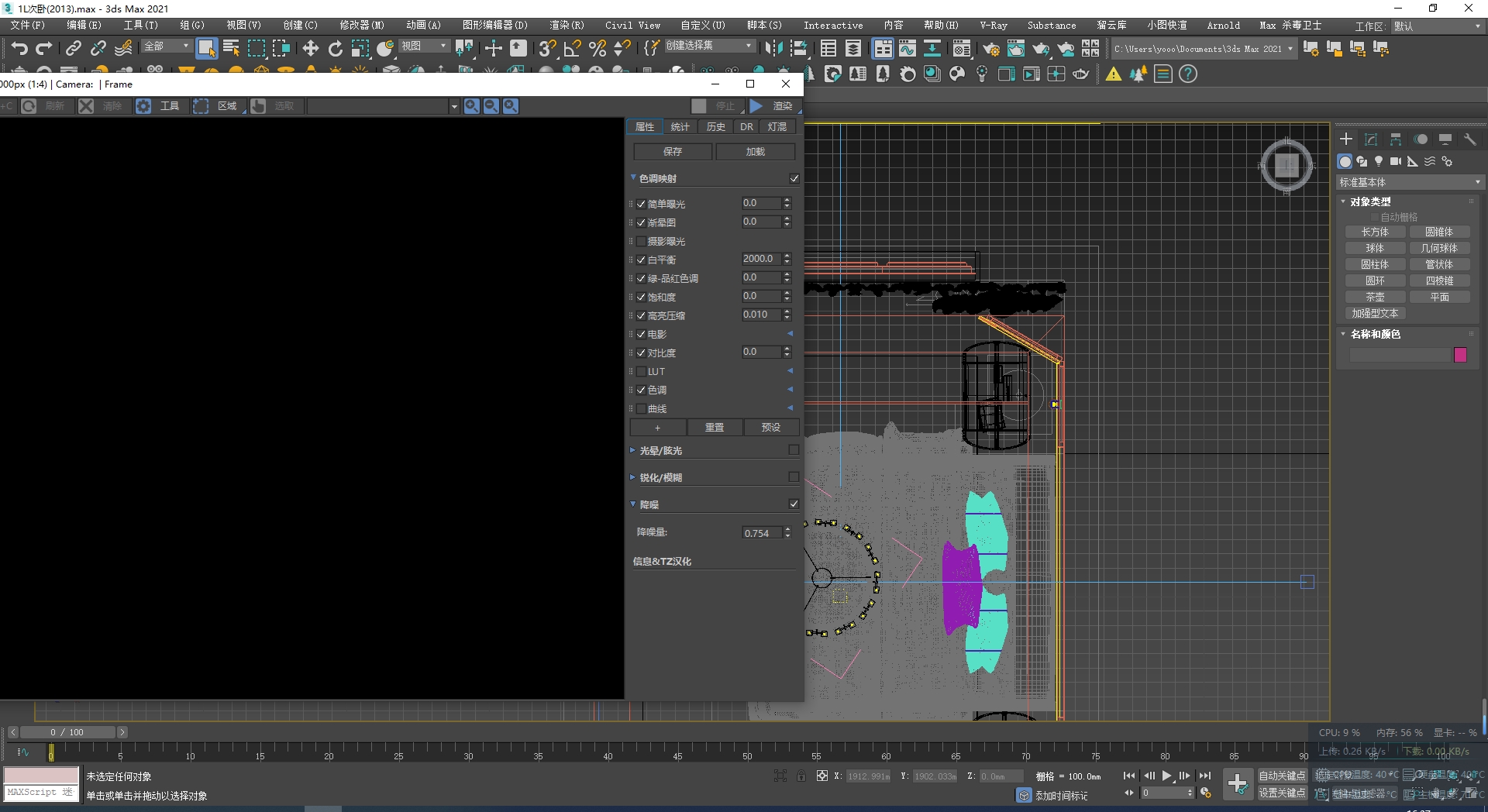Enable 摄影曝光 checkbox
Viewport: 1488px width, 812px height.
(642, 242)
